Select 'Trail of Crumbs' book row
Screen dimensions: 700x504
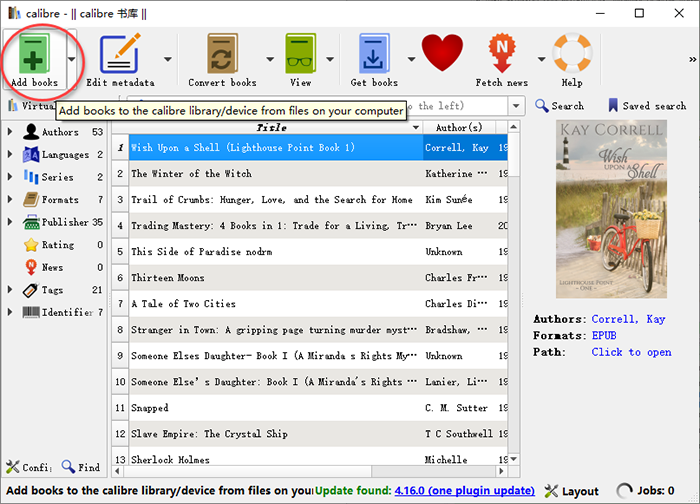[x=309, y=200]
